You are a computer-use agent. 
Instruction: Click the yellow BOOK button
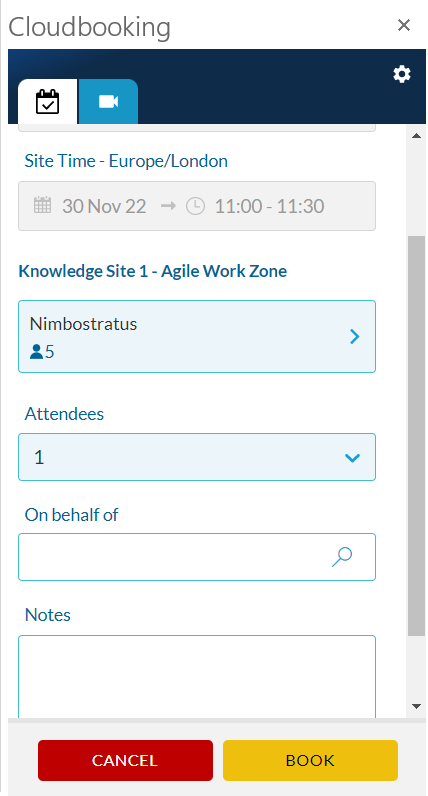tap(310, 760)
